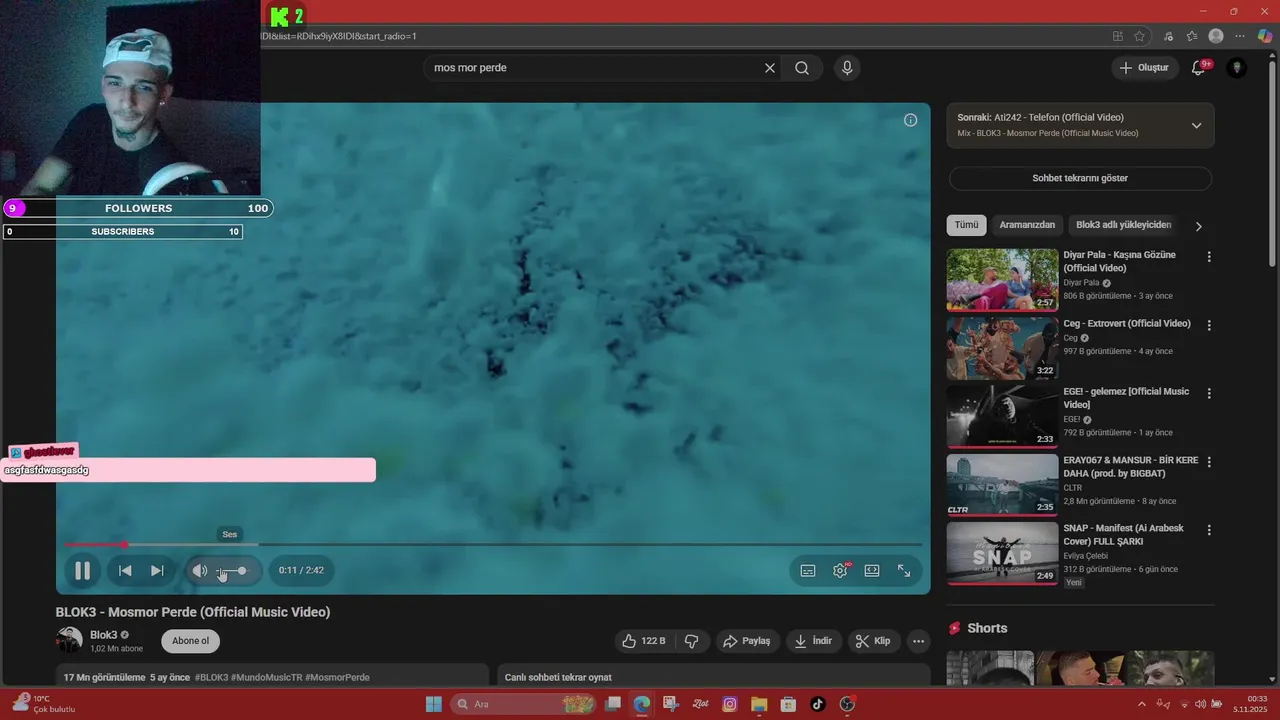Expand the Mix playlist panel
The image size is (1280, 720).
1196,125
